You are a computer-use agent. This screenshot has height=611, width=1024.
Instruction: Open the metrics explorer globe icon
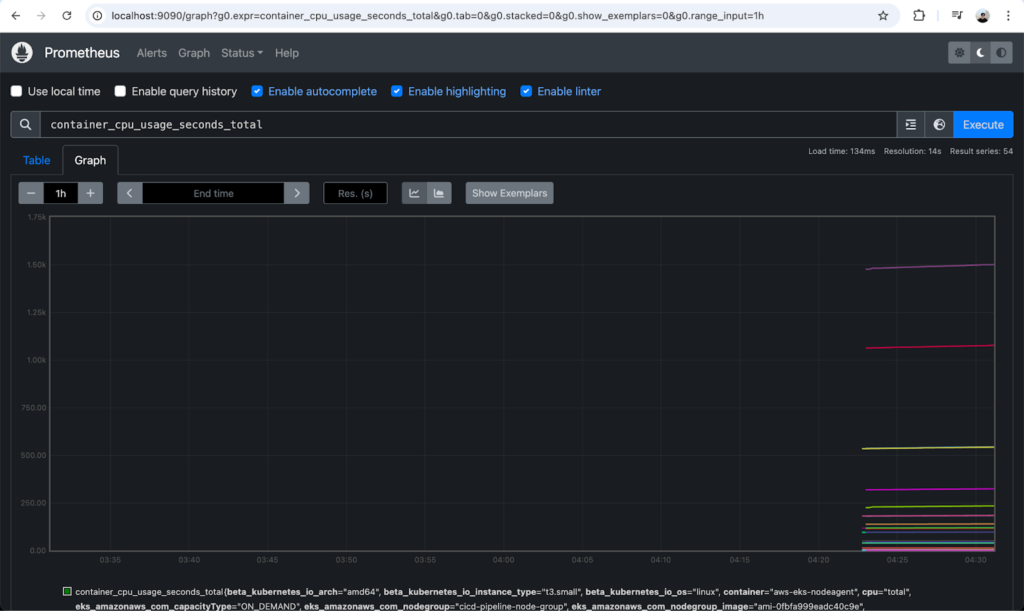[x=939, y=125]
